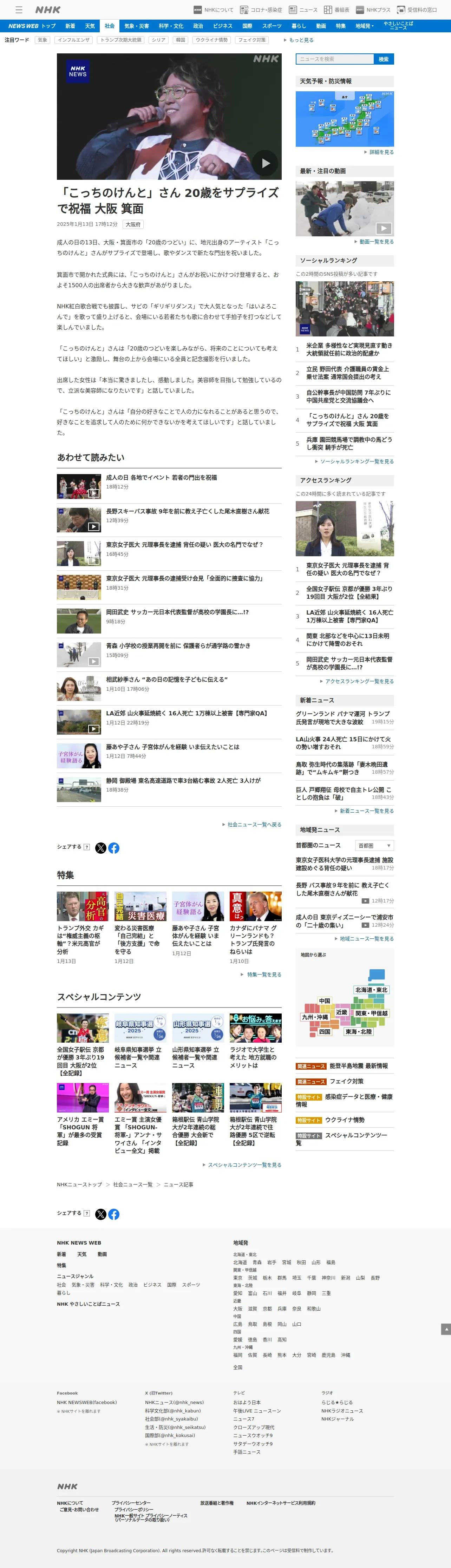Click the news search input field
The height and width of the screenshot is (1568, 451).
(335, 59)
